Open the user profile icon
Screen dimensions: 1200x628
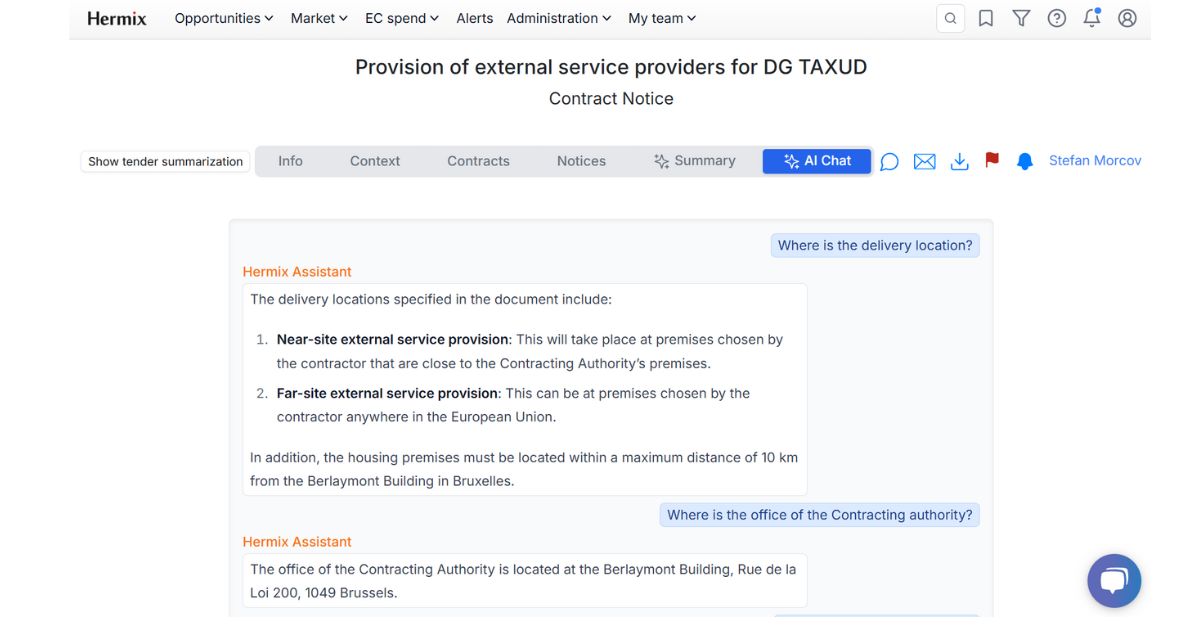click(x=1128, y=18)
